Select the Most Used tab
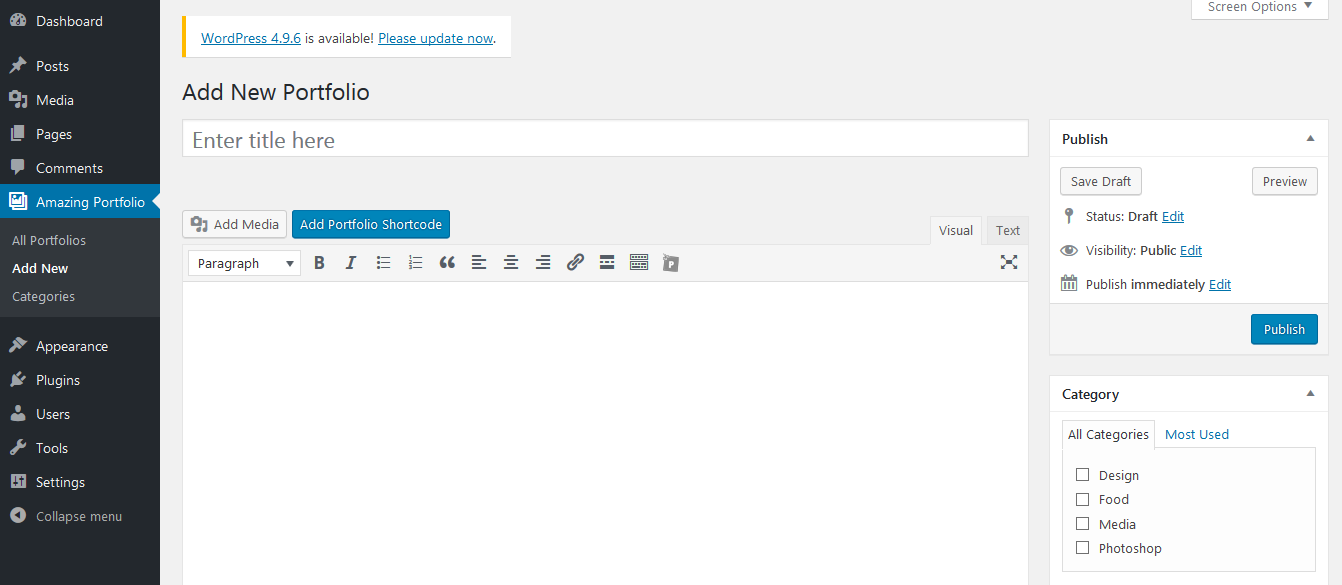Viewport: 1342px width, 585px height. (x=1197, y=434)
